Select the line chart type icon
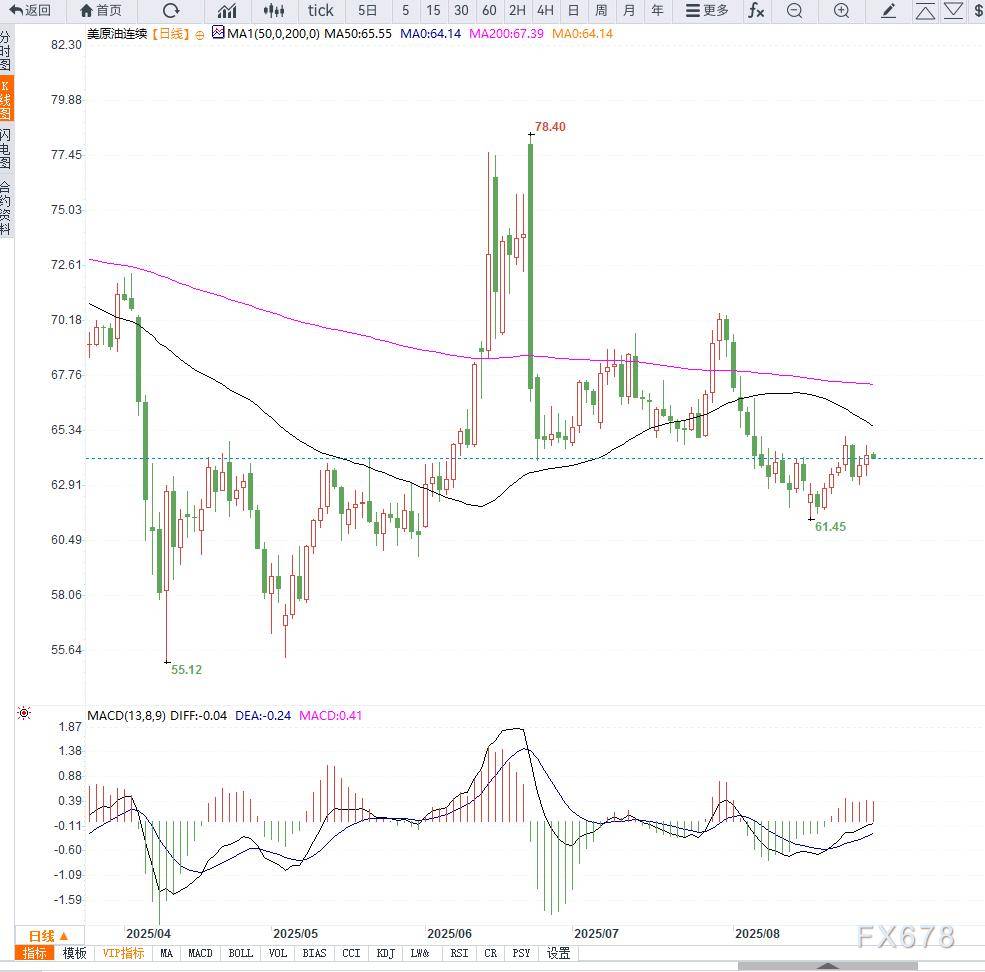 [x=228, y=11]
